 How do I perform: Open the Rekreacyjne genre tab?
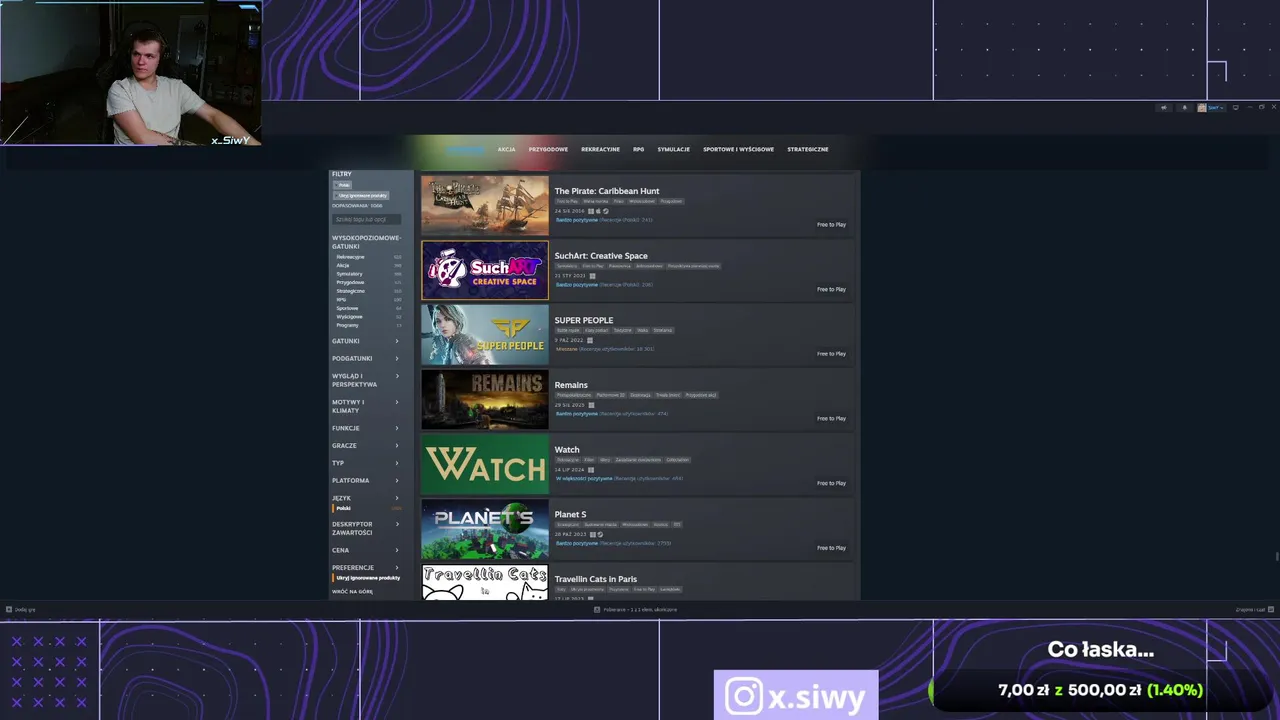(x=600, y=149)
